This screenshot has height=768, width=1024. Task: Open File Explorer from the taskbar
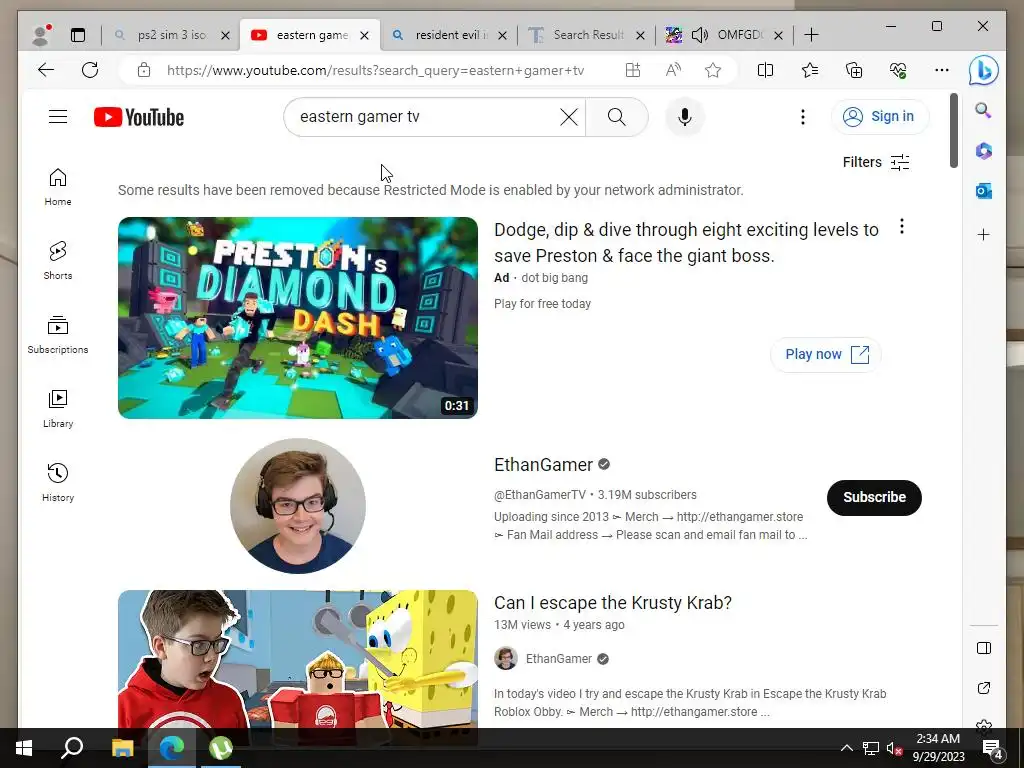coord(122,748)
